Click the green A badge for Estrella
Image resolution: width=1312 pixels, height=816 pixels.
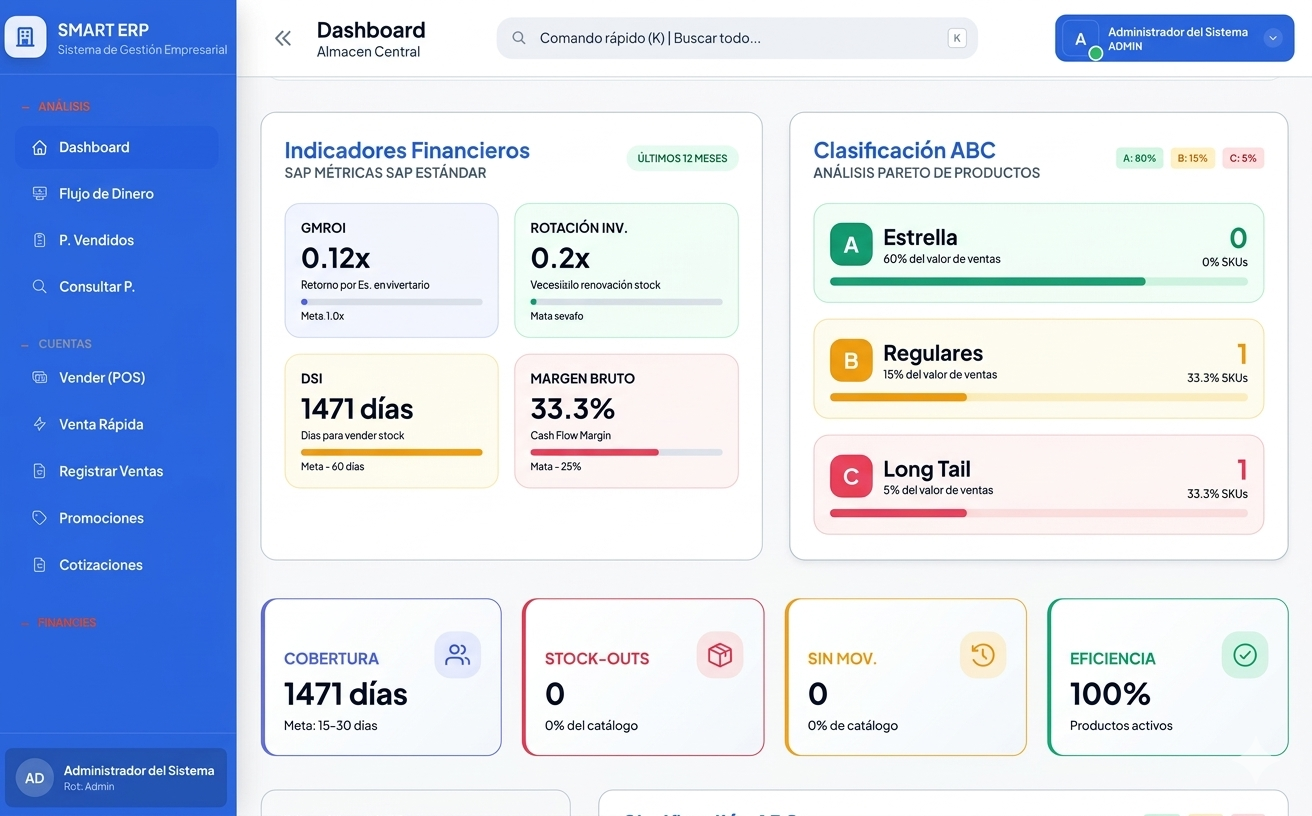tap(851, 245)
